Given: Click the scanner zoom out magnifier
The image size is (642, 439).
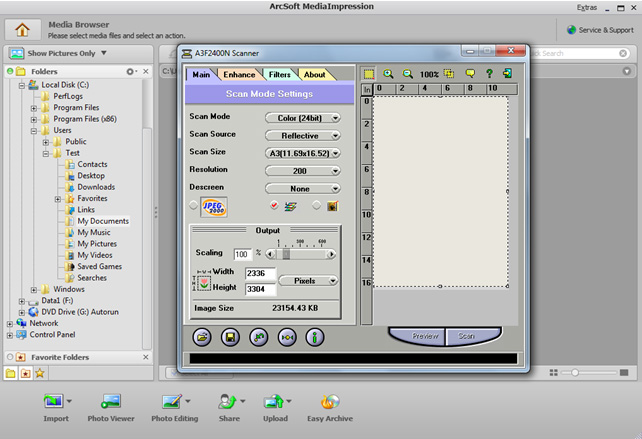Looking at the screenshot, I should tap(407, 74).
